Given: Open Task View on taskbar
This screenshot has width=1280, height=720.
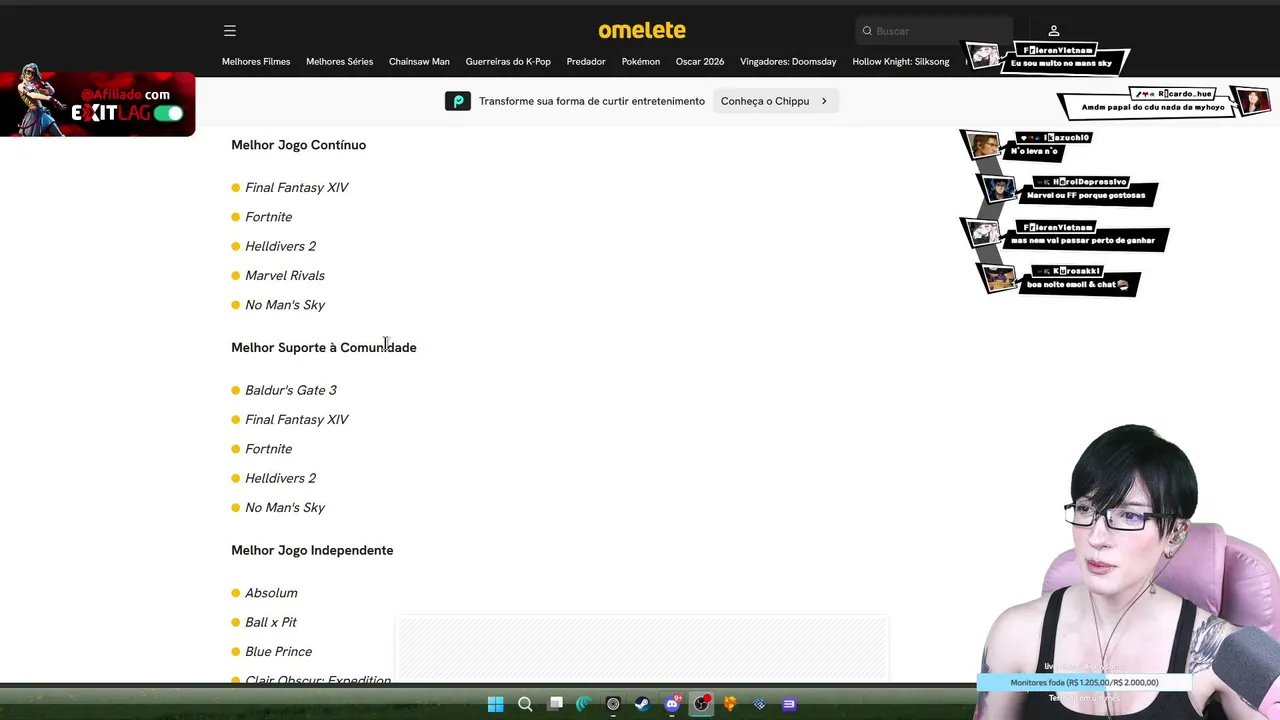Looking at the screenshot, I should pyautogui.click(x=555, y=704).
